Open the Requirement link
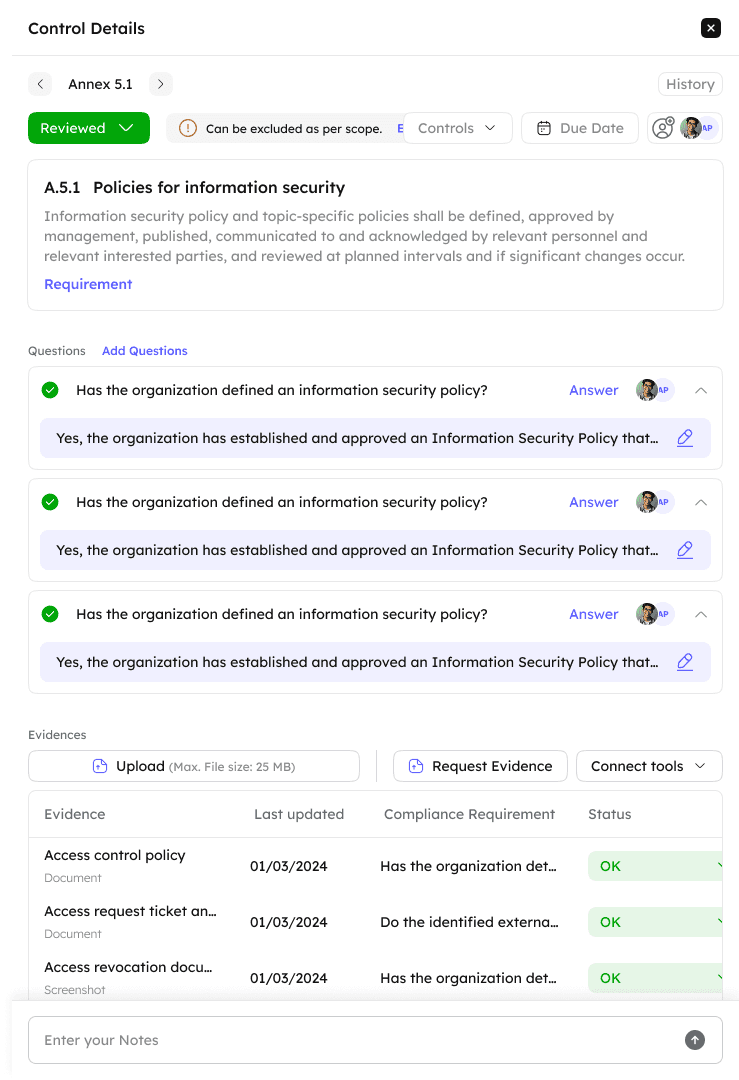The height and width of the screenshot is (1080, 739). (x=88, y=284)
